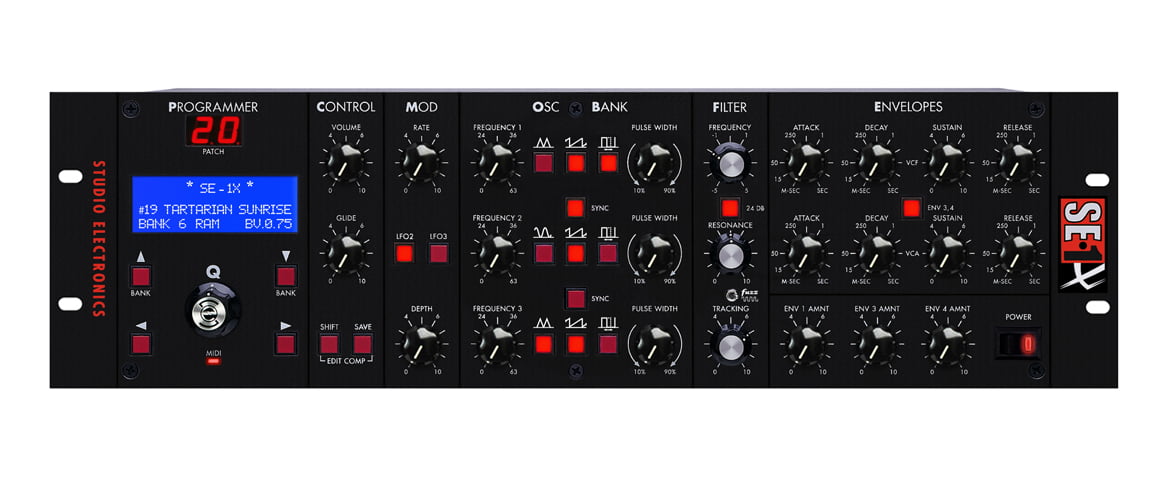This screenshot has height=480, width=1170.
Task: Toggle the Oscillator 2 square wave button
Action: coord(608,254)
